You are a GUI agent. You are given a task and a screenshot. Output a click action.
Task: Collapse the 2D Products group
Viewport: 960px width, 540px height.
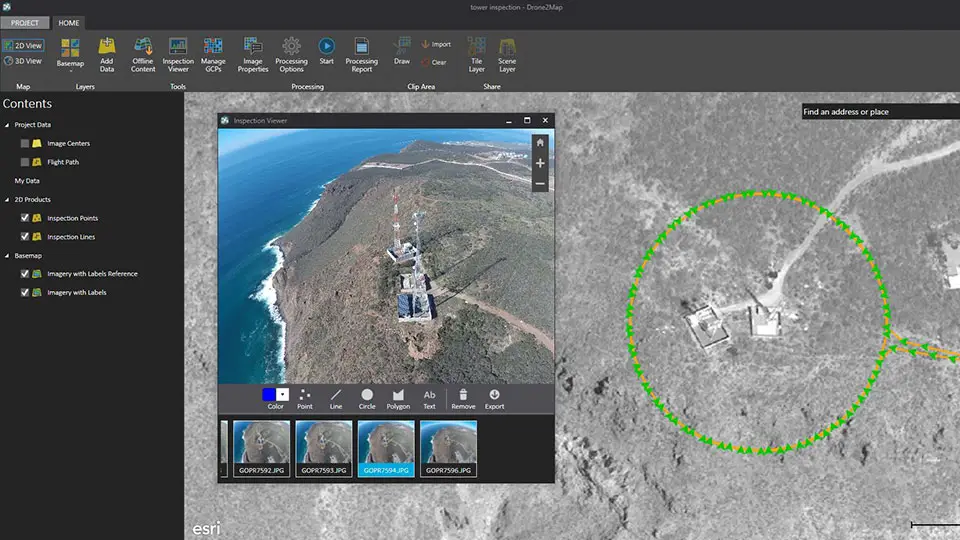pyautogui.click(x=7, y=200)
